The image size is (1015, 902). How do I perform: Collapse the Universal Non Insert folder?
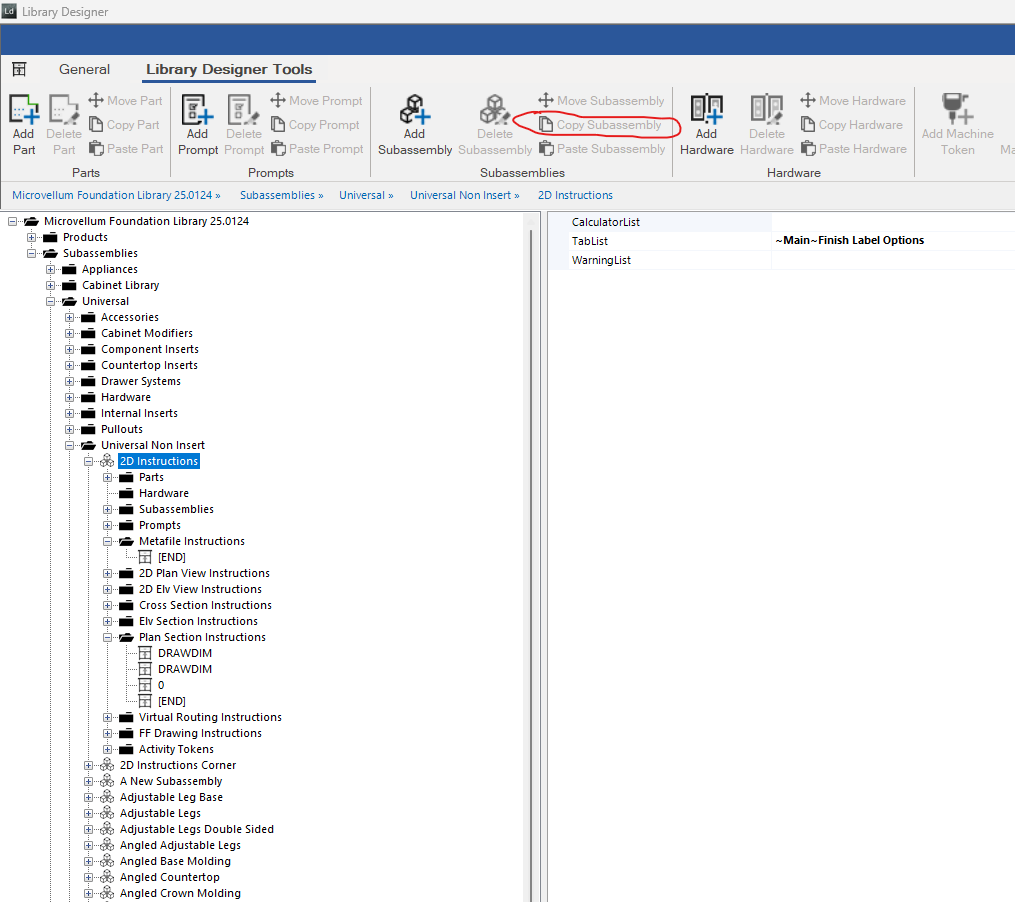point(69,445)
